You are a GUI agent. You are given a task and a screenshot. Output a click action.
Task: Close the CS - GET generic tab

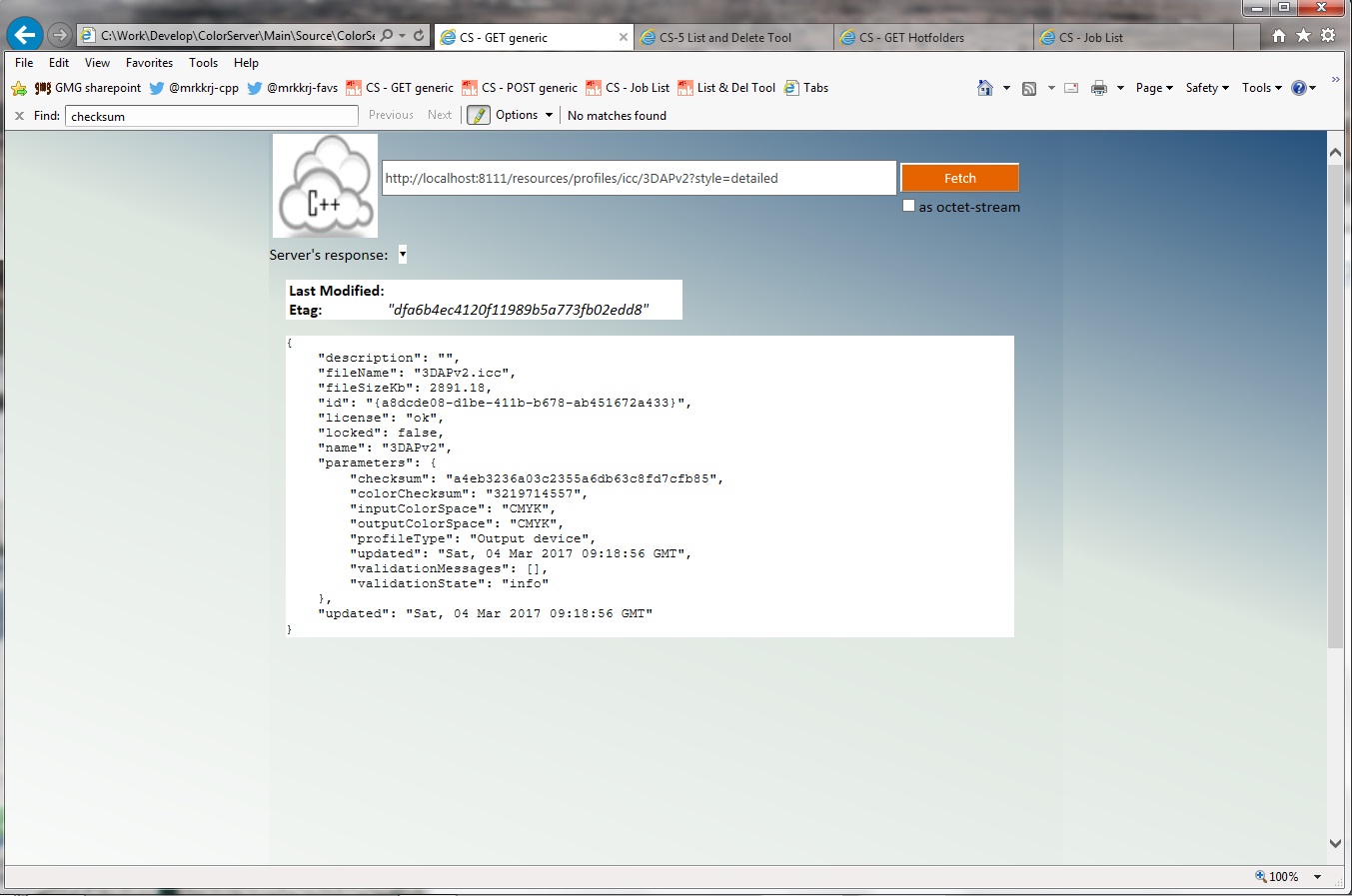click(624, 37)
